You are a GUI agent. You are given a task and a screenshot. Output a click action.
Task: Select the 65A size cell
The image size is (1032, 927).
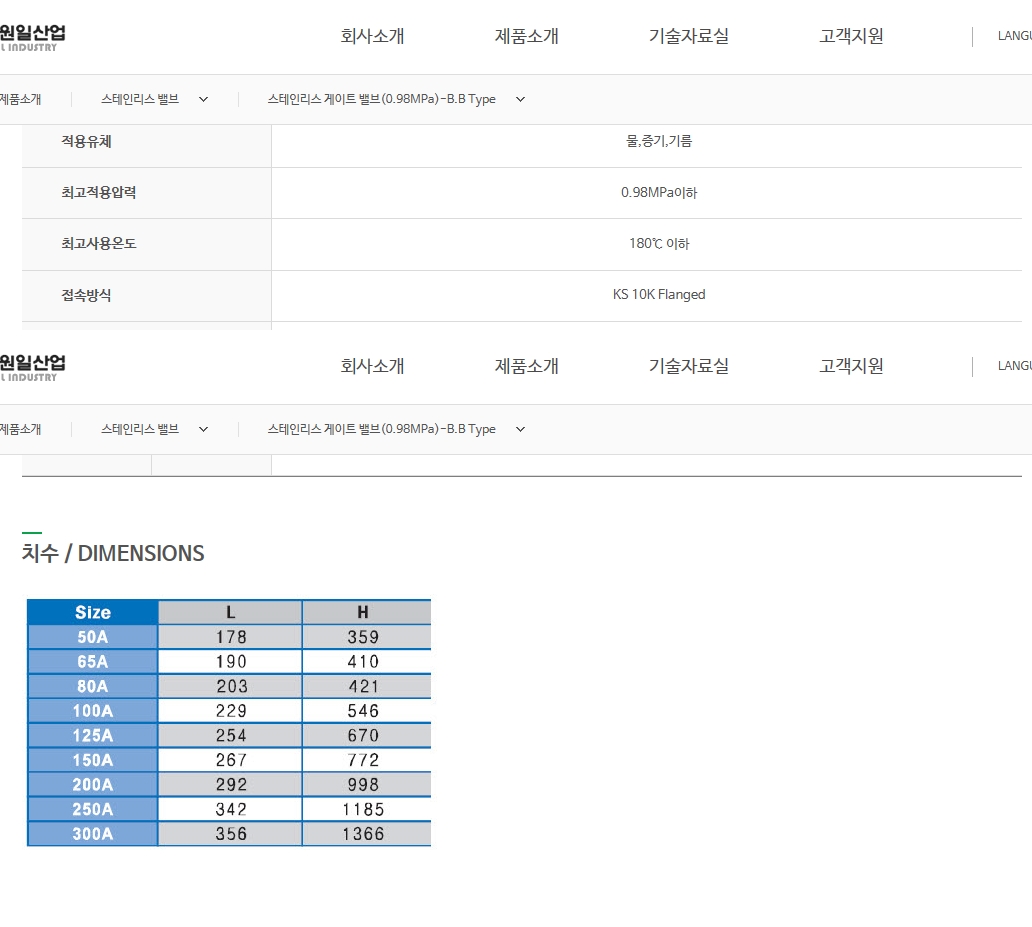point(93,662)
